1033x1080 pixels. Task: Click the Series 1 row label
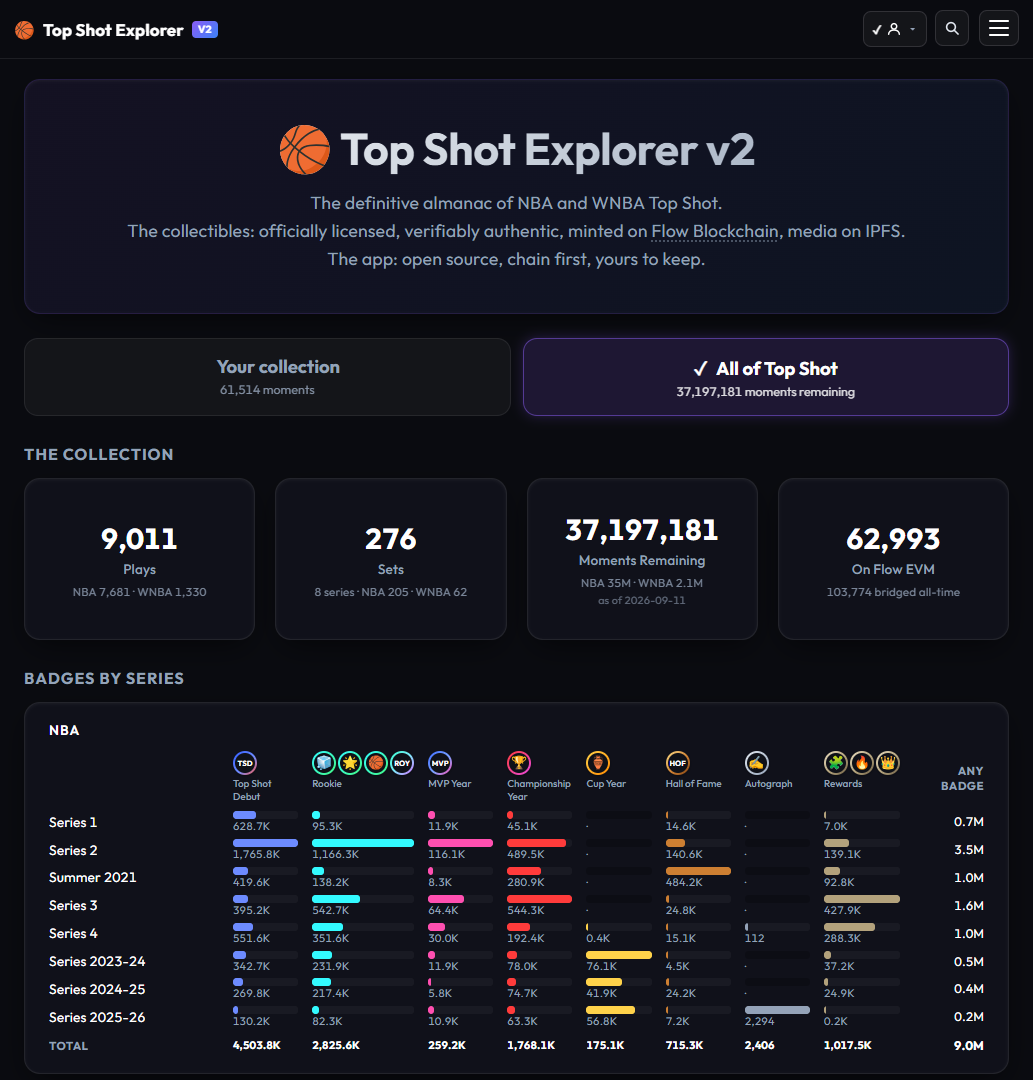[73, 822]
